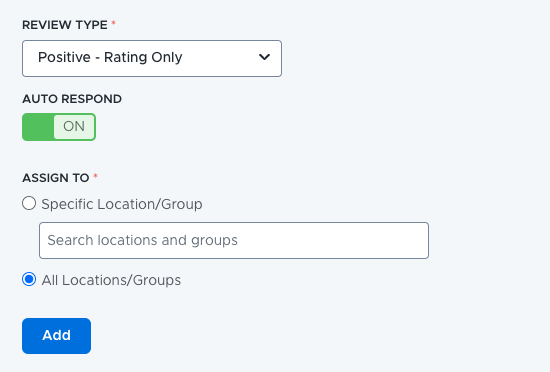Click the green area of the Auto Respond switch
550x372 pixels.
coord(38,127)
